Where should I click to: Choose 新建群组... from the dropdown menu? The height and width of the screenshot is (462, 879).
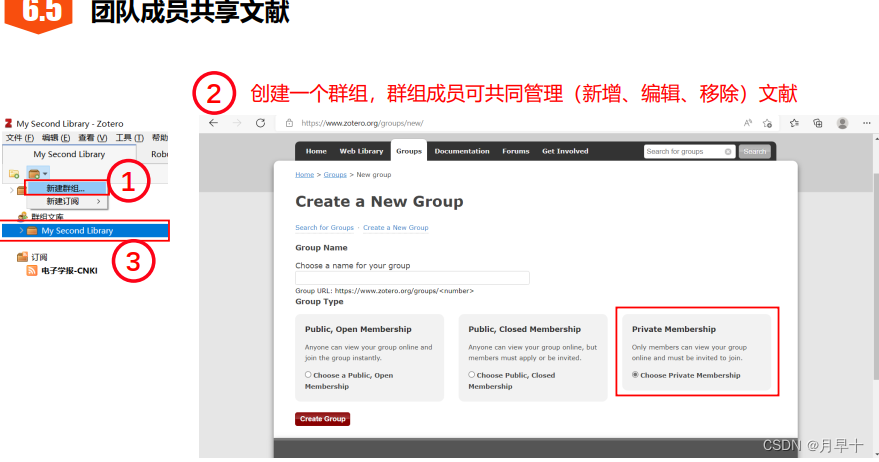(66, 188)
